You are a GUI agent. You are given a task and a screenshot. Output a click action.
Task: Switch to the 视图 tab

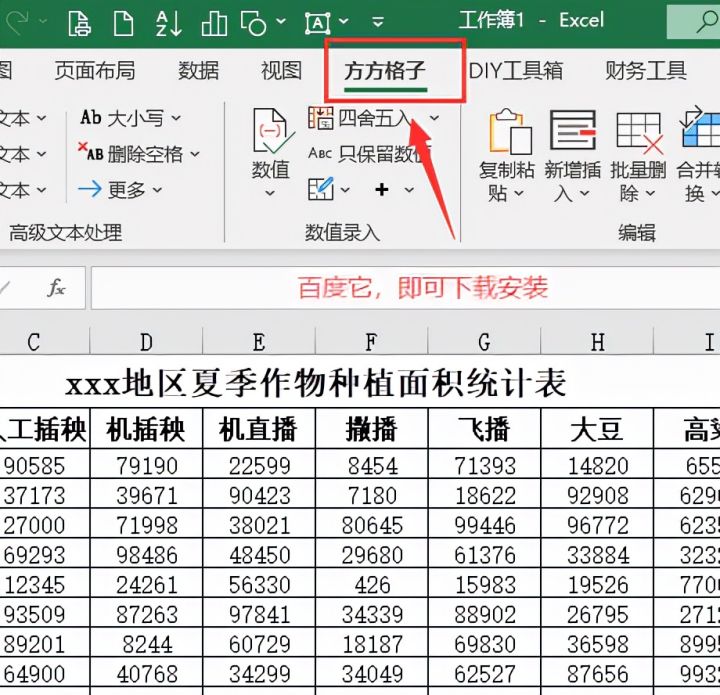click(281, 71)
